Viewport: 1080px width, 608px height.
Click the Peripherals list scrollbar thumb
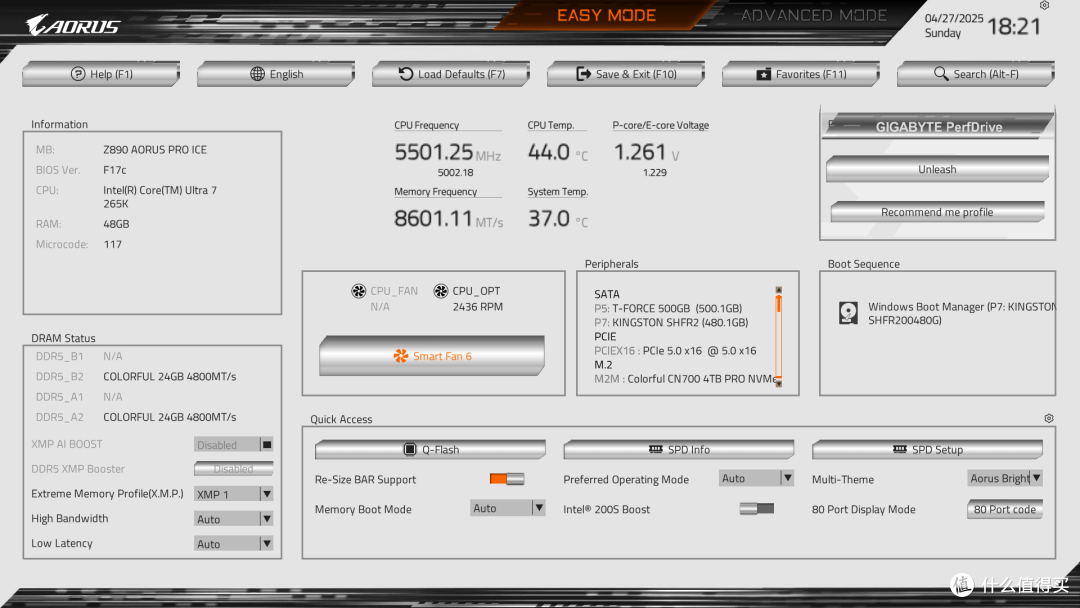pyautogui.click(x=779, y=304)
